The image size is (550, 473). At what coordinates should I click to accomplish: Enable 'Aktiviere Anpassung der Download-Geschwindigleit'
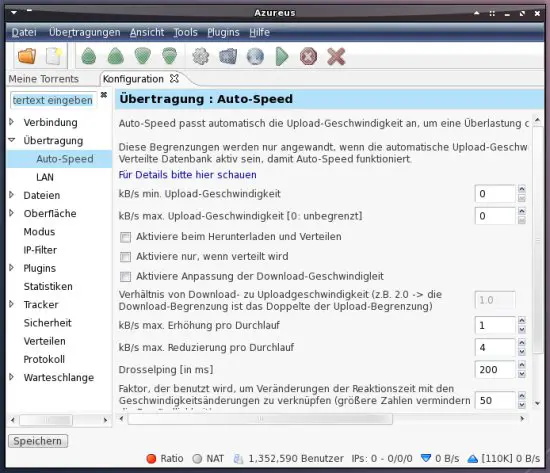pyautogui.click(x=125, y=277)
